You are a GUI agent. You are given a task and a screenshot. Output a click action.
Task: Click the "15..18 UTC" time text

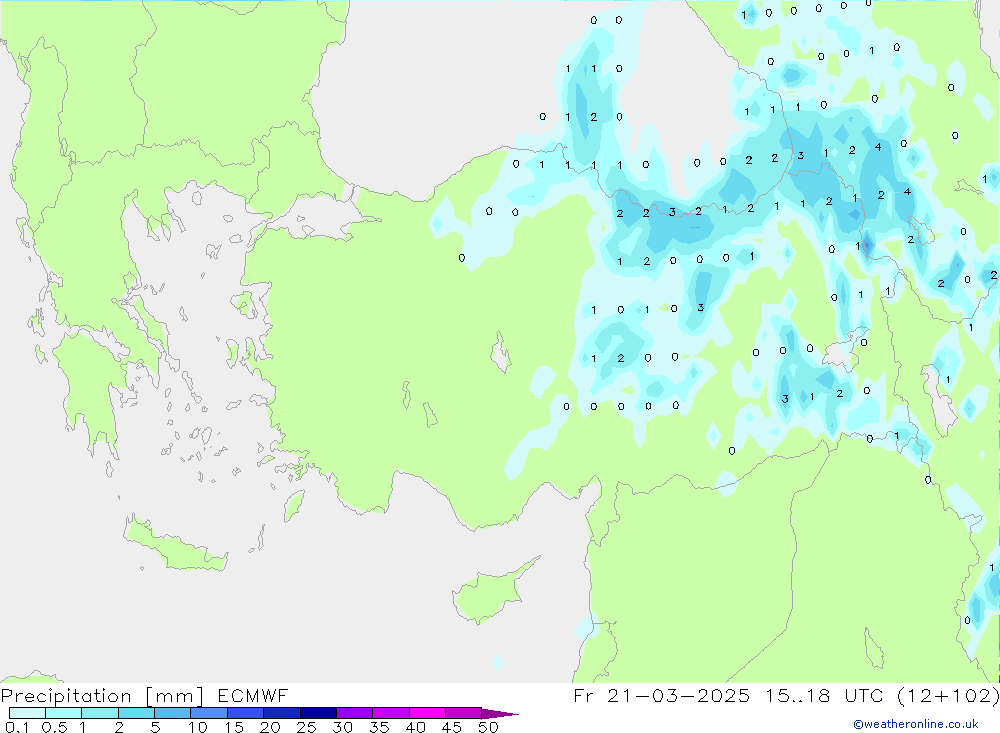[825, 695]
